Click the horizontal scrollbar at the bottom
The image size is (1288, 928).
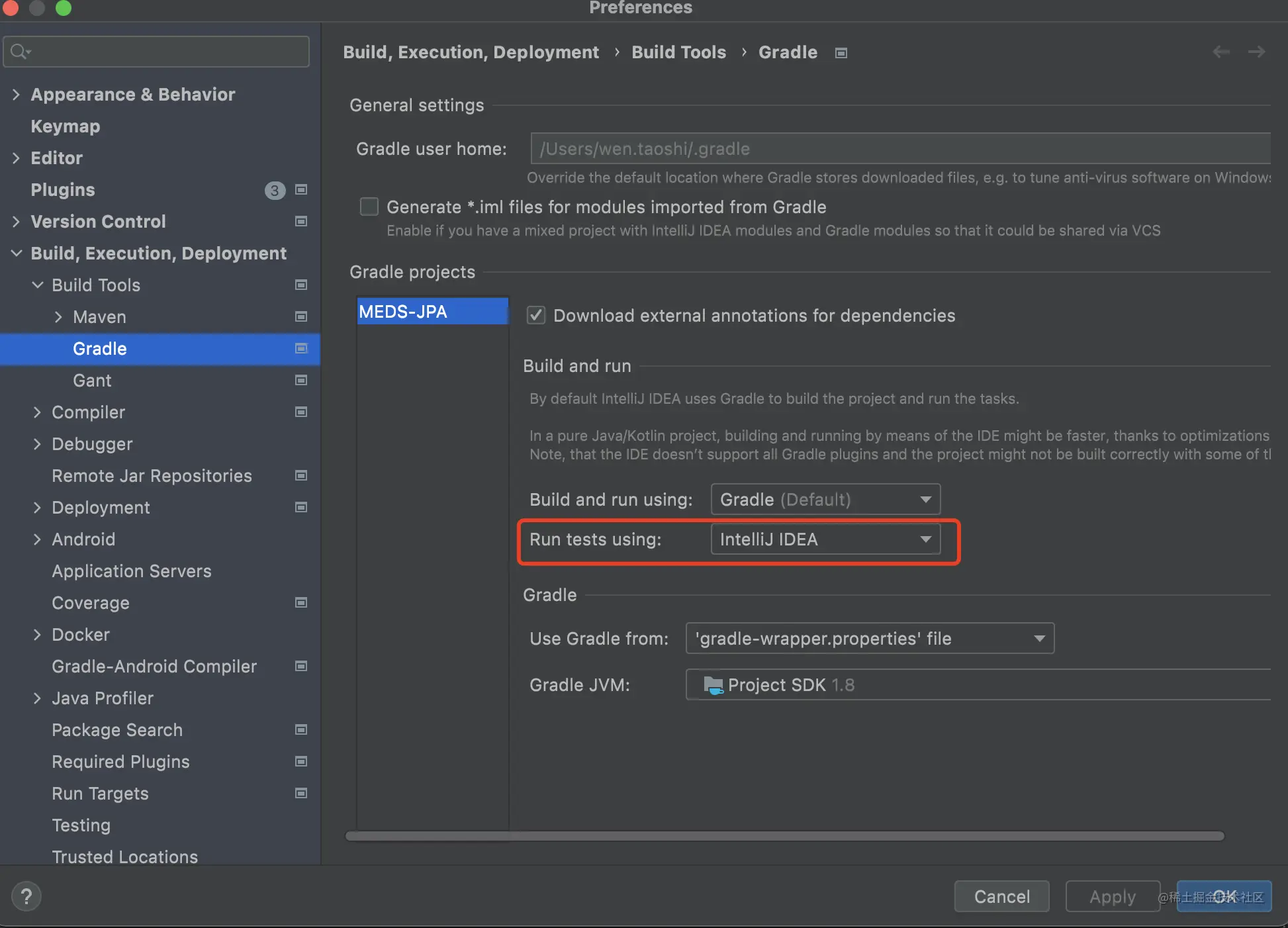coord(784,836)
